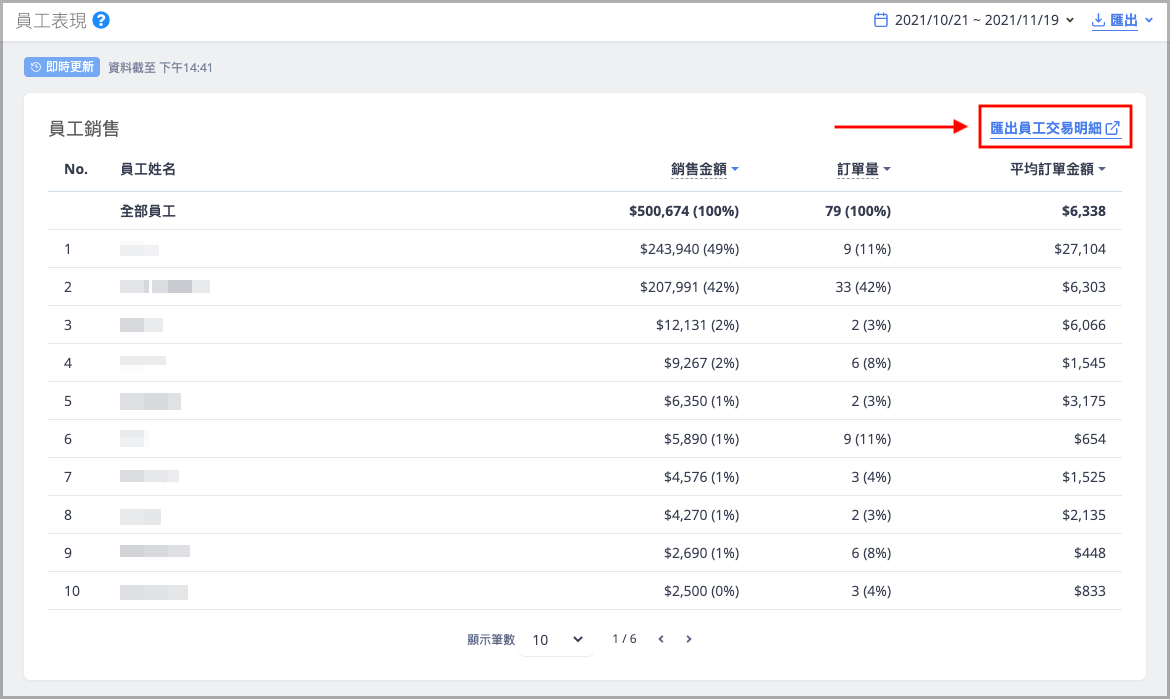Click the 匯出員工交易明細 link

pyautogui.click(x=1045, y=128)
